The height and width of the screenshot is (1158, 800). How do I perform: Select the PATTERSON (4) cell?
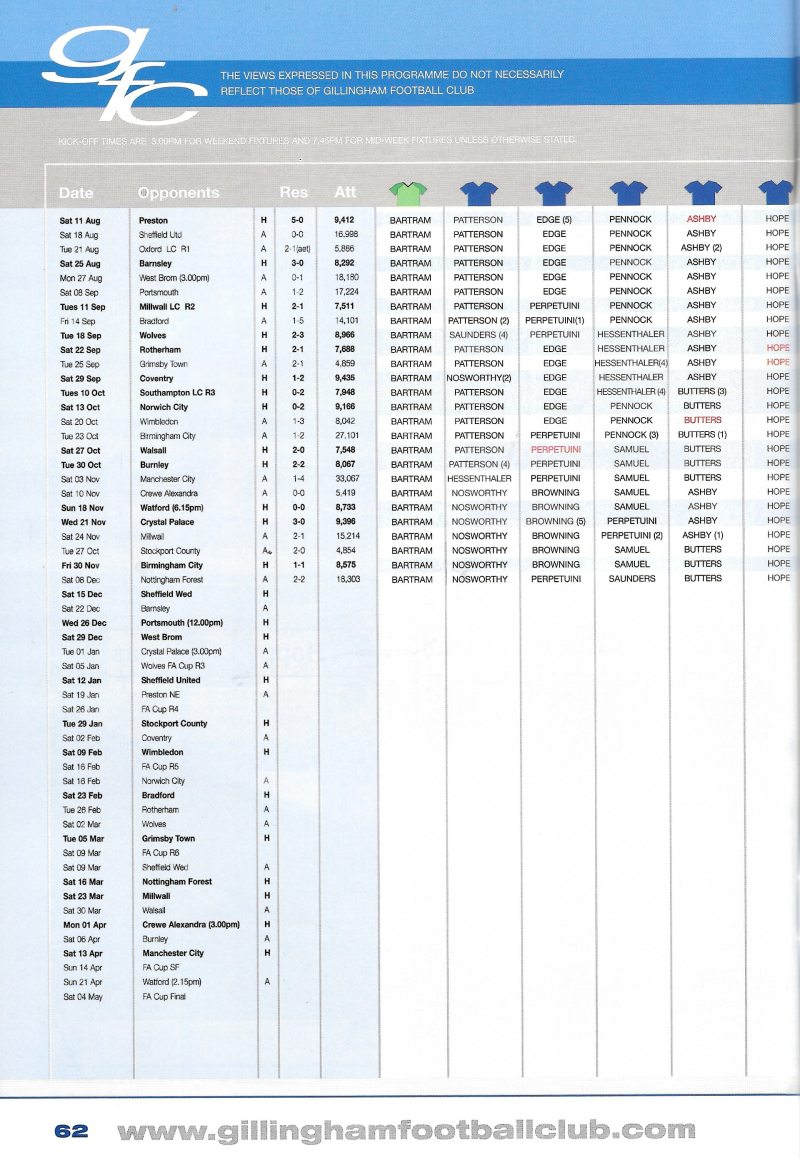tap(479, 465)
